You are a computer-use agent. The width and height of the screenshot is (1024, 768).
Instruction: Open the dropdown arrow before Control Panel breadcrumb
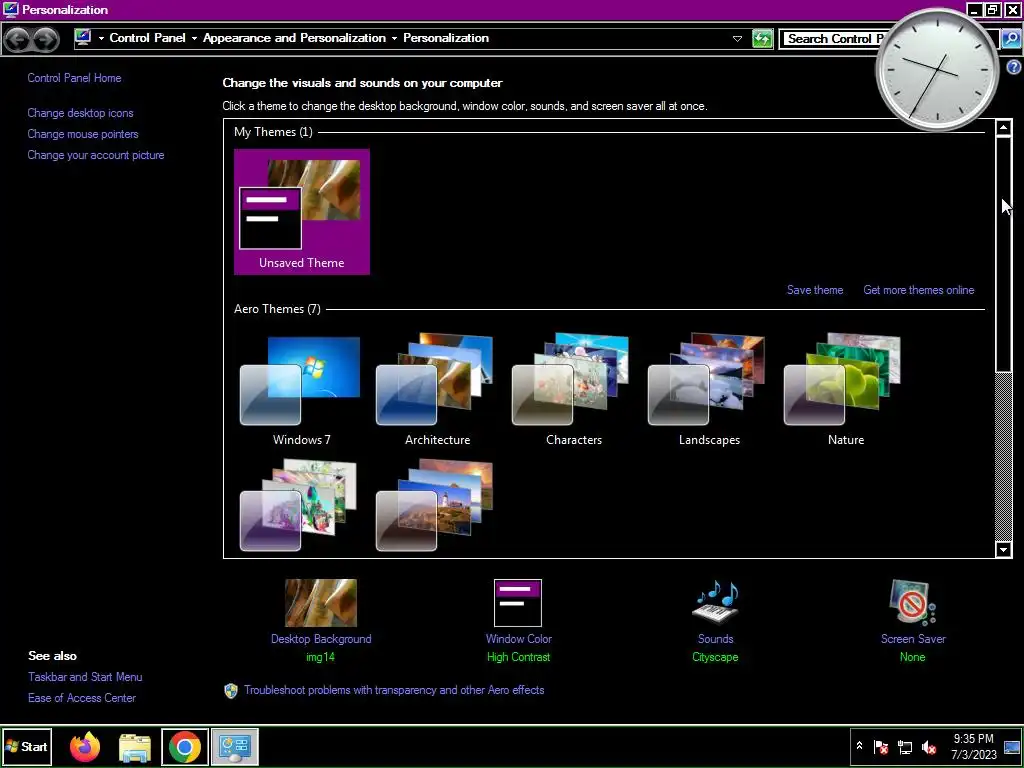click(x=101, y=39)
